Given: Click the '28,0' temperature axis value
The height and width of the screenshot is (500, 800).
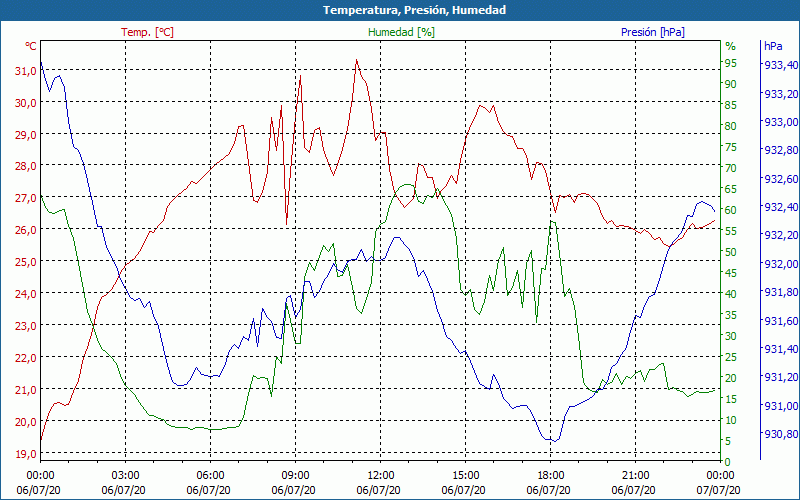Looking at the screenshot, I should coord(26,166).
